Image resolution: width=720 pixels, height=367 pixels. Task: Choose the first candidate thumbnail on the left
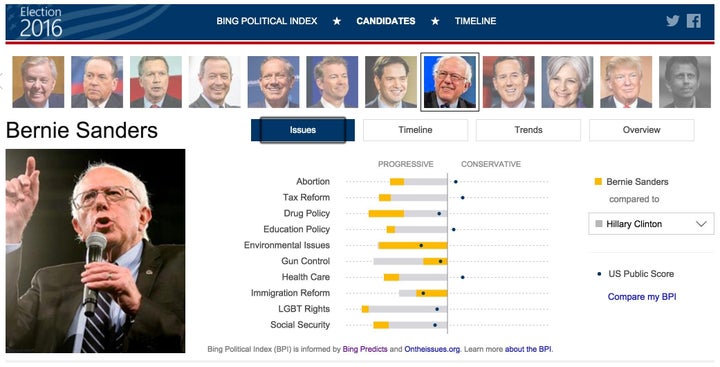coord(38,82)
